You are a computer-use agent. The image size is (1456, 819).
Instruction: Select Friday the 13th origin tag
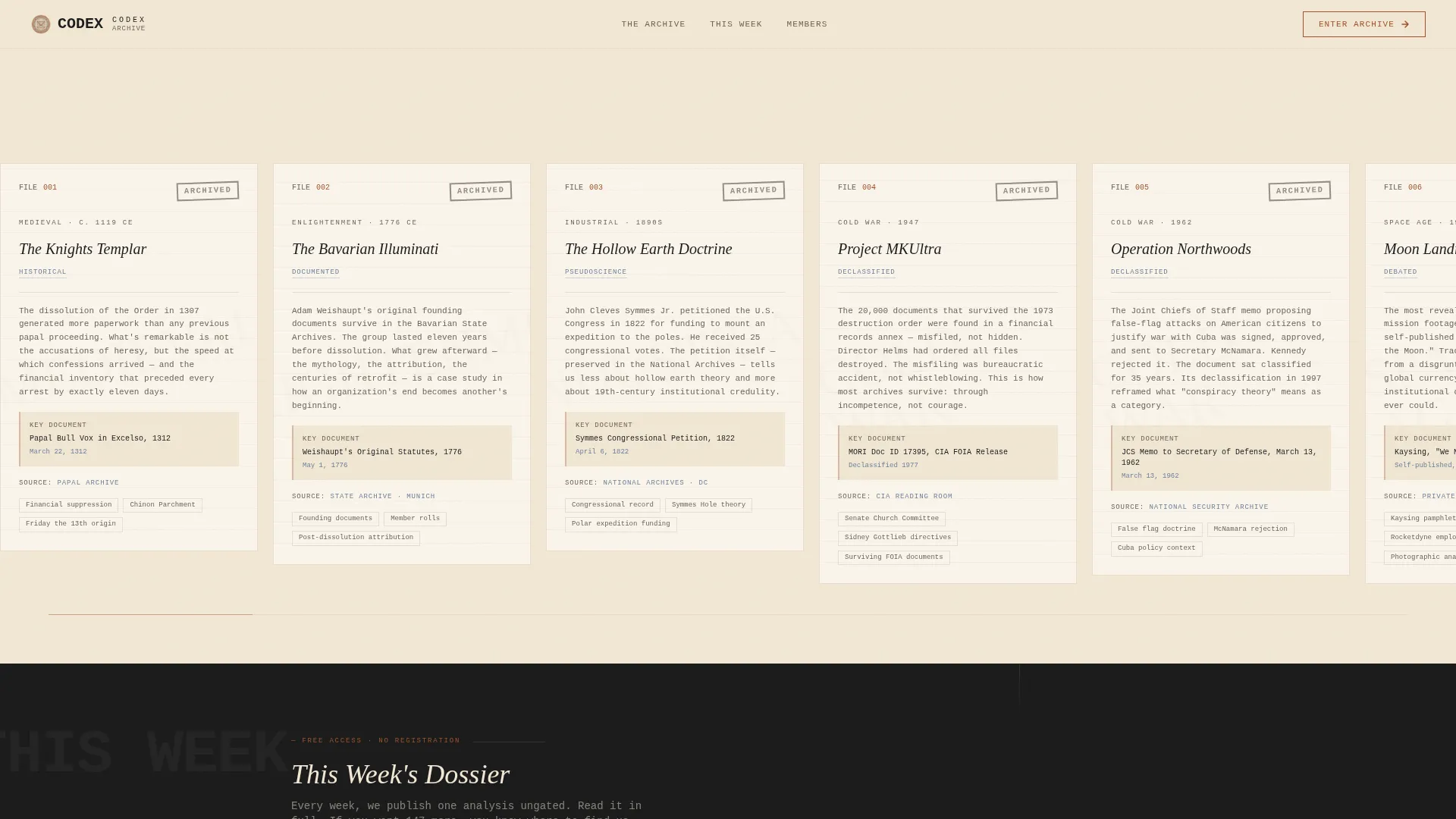coord(71,524)
